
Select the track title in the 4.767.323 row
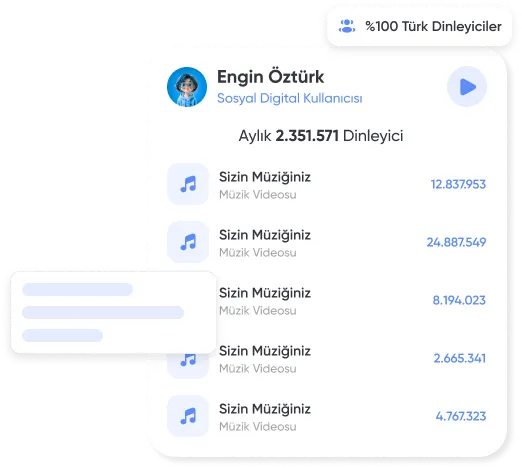click(x=265, y=409)
